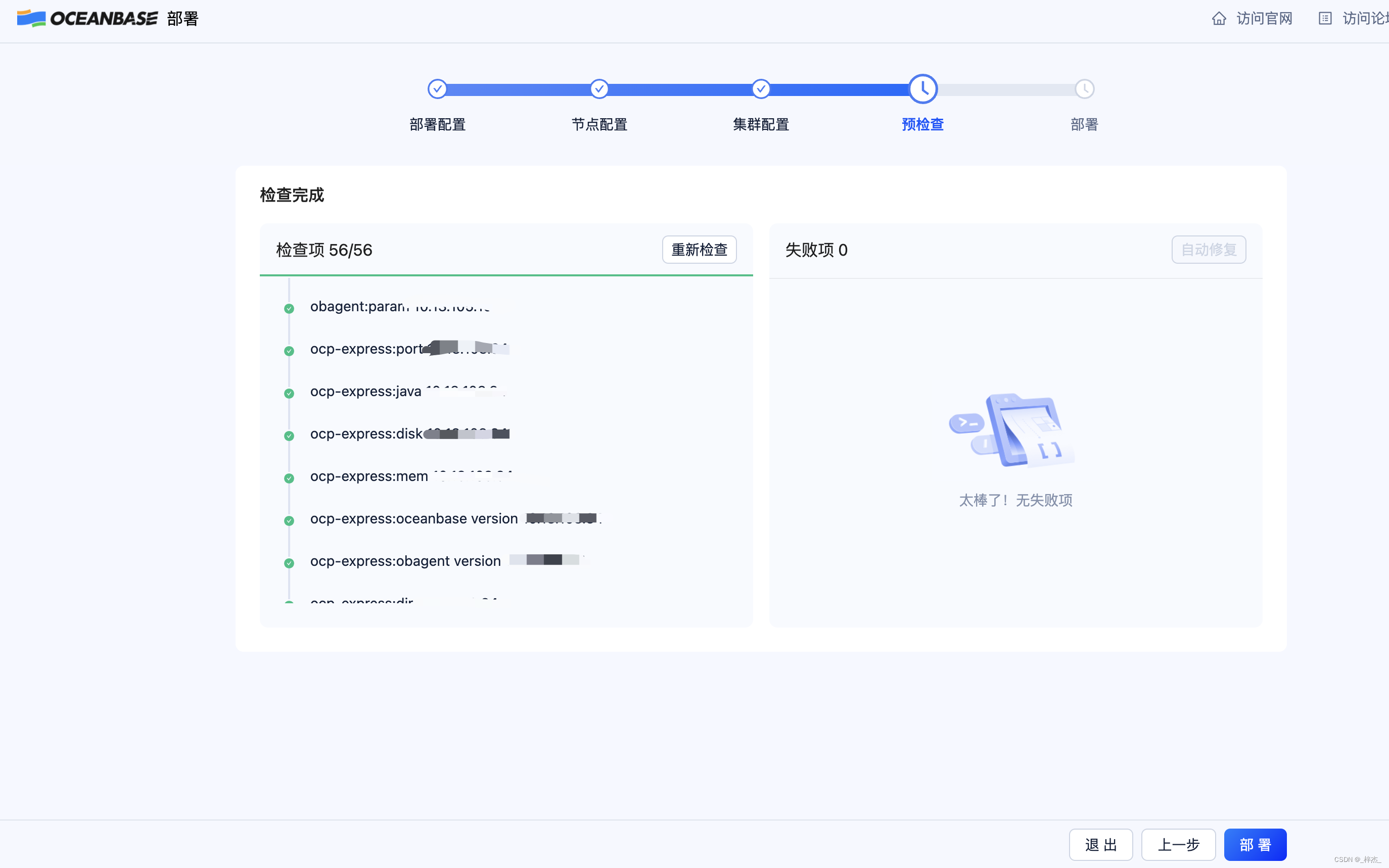
Task: Click the 失败项 0 heading
Action: [816, 250]
